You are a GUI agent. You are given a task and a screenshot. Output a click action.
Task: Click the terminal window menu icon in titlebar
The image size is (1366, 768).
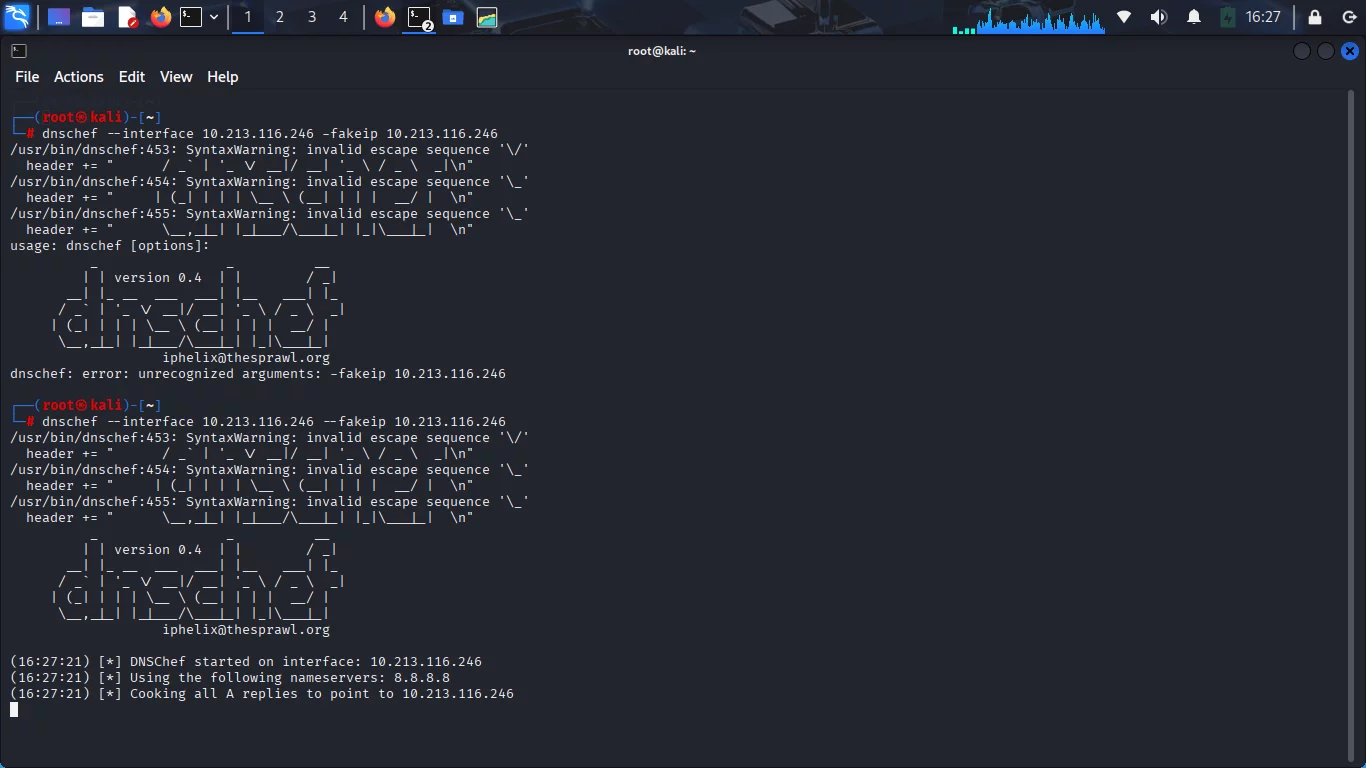pos(19,50)
